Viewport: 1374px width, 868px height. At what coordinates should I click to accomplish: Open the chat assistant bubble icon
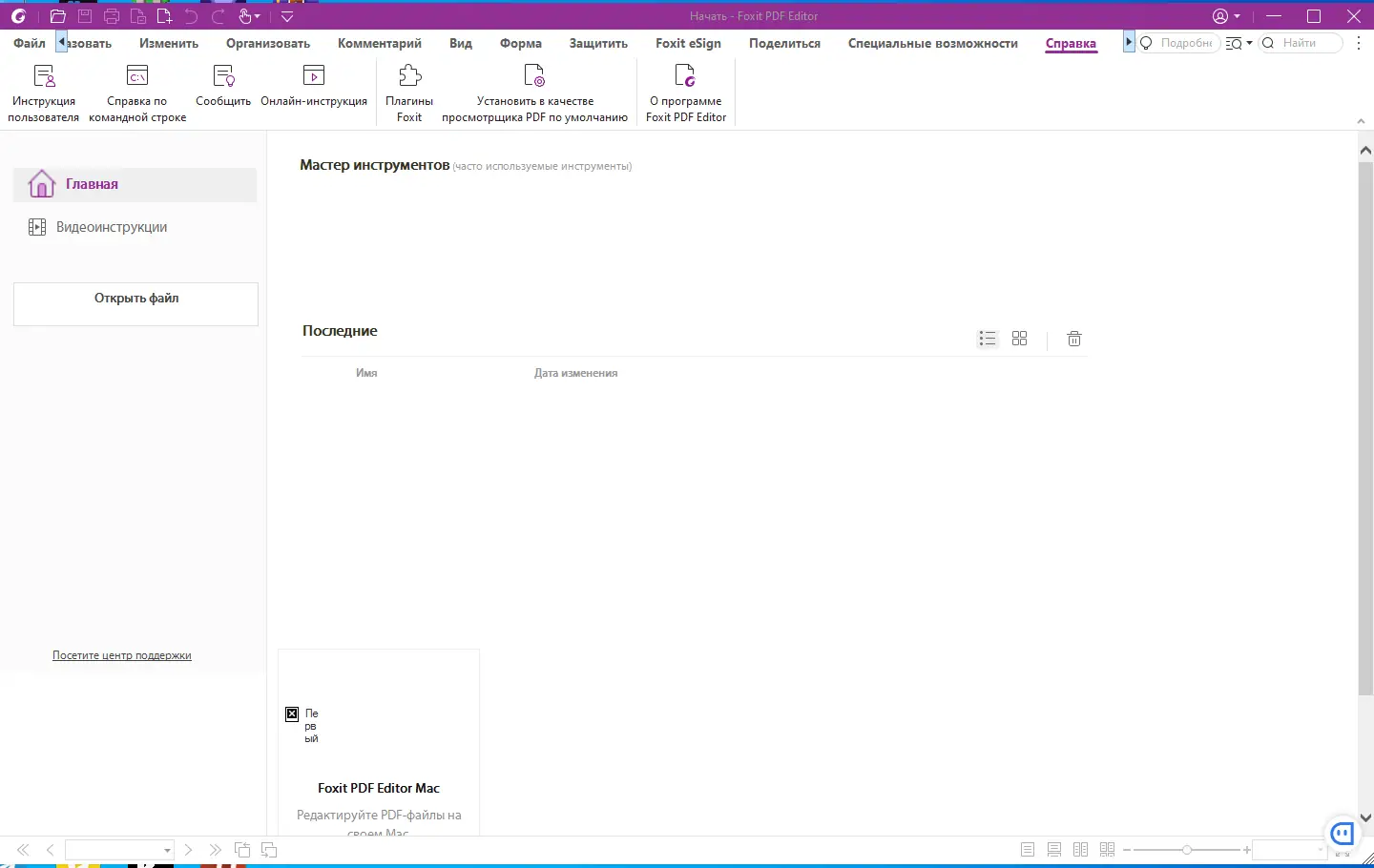click(x=1343, y=833)
